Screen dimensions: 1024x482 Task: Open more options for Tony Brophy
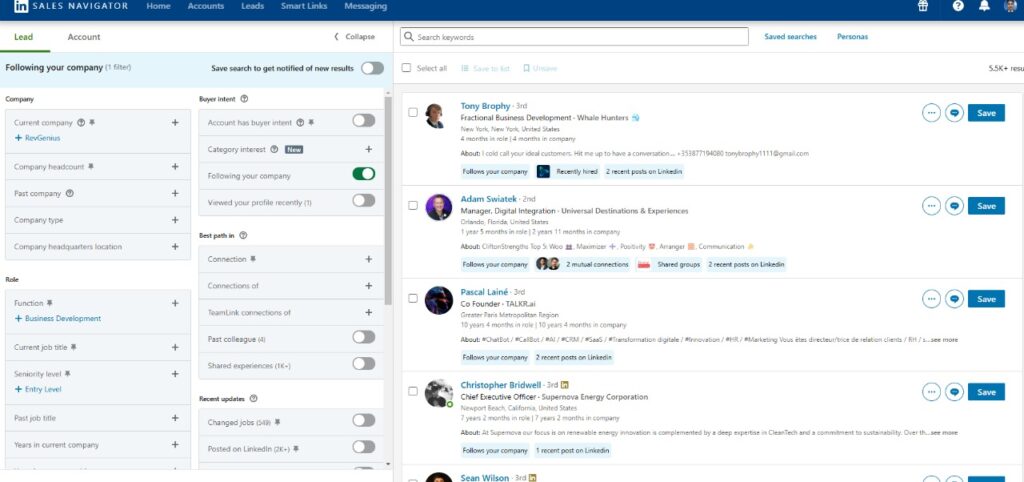coord(932,113)
